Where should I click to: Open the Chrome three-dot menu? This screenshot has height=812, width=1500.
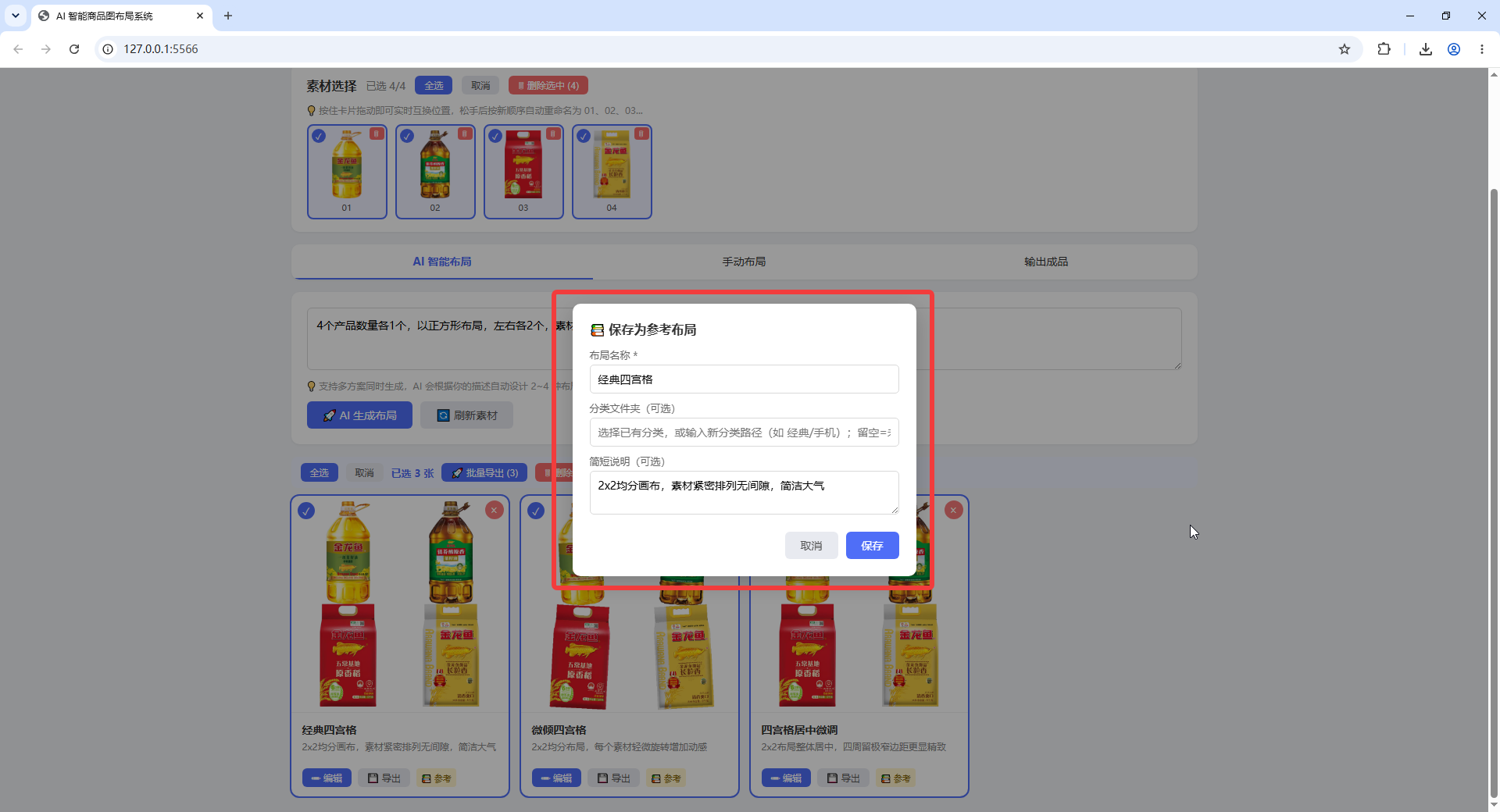(x=1482, y=49)
